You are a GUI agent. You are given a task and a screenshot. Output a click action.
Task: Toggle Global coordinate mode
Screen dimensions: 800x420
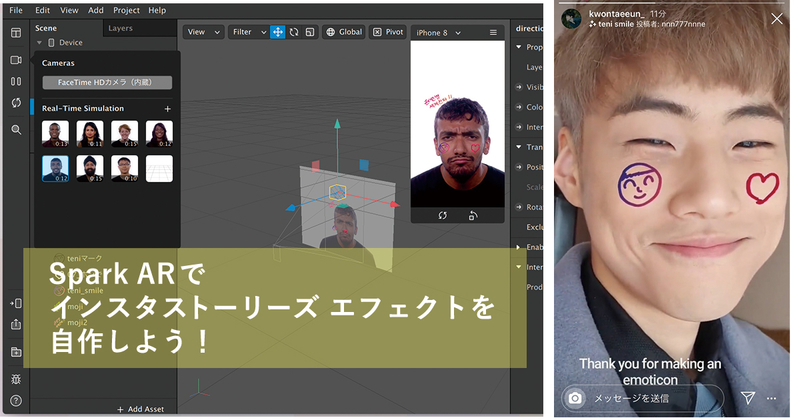coord(343,32)
